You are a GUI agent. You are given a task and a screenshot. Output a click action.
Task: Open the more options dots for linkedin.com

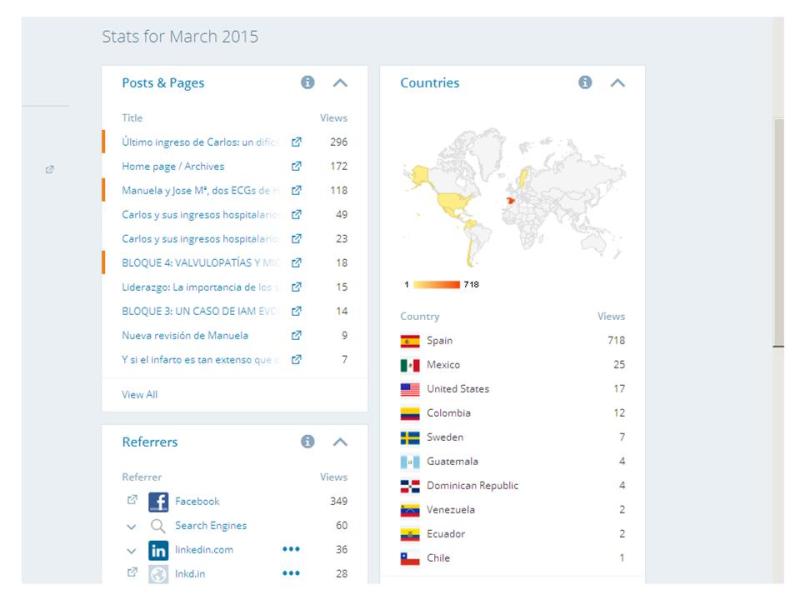[291, 550]
